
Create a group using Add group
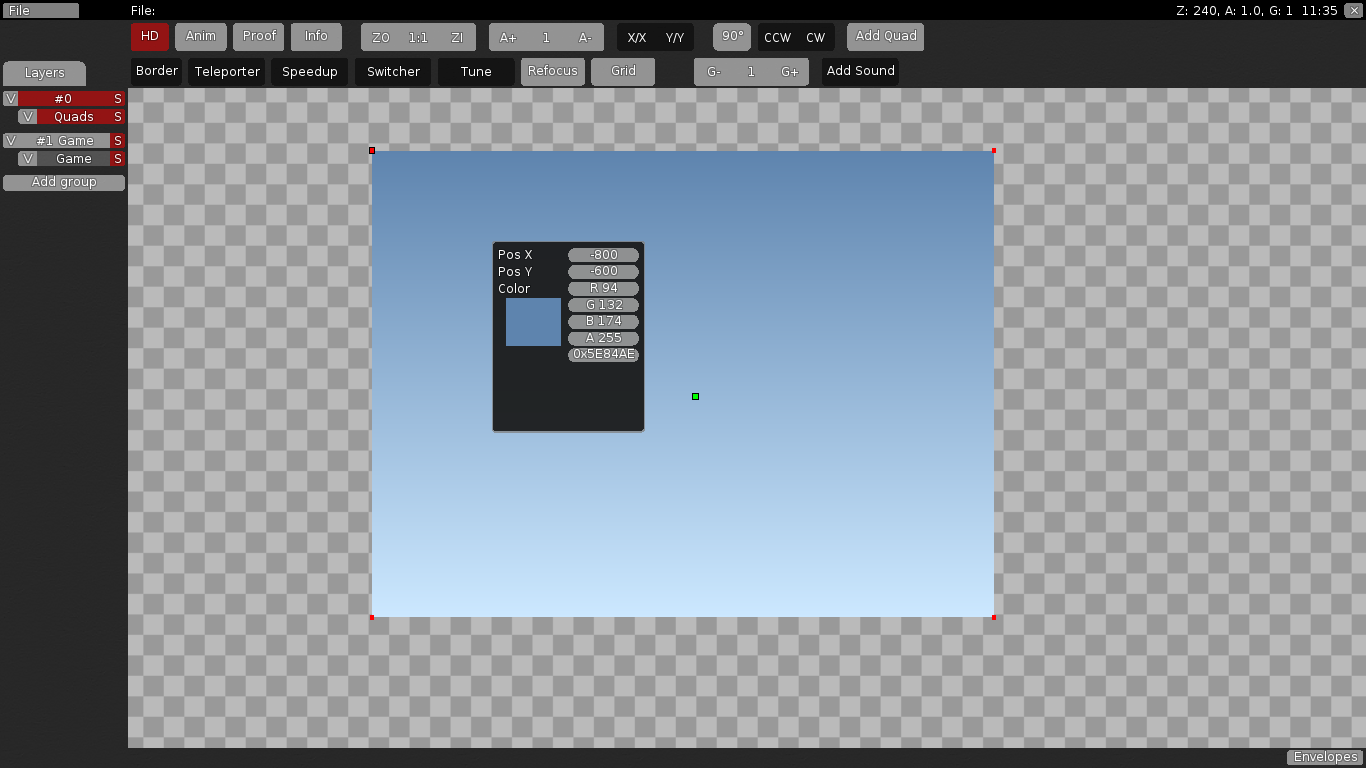63,182
